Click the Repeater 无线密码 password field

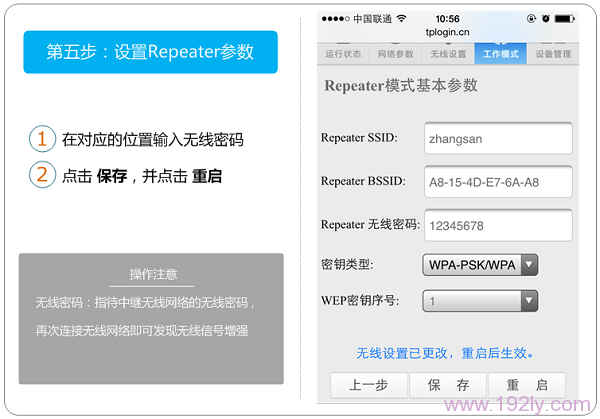click(x=497, y=225)
